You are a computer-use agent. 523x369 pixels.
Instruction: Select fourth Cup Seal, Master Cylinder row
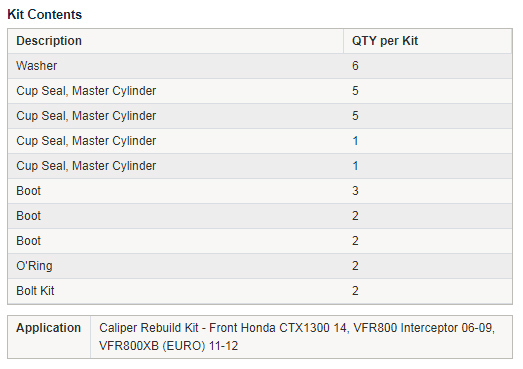pyautogui.click(x=260, y=166)
